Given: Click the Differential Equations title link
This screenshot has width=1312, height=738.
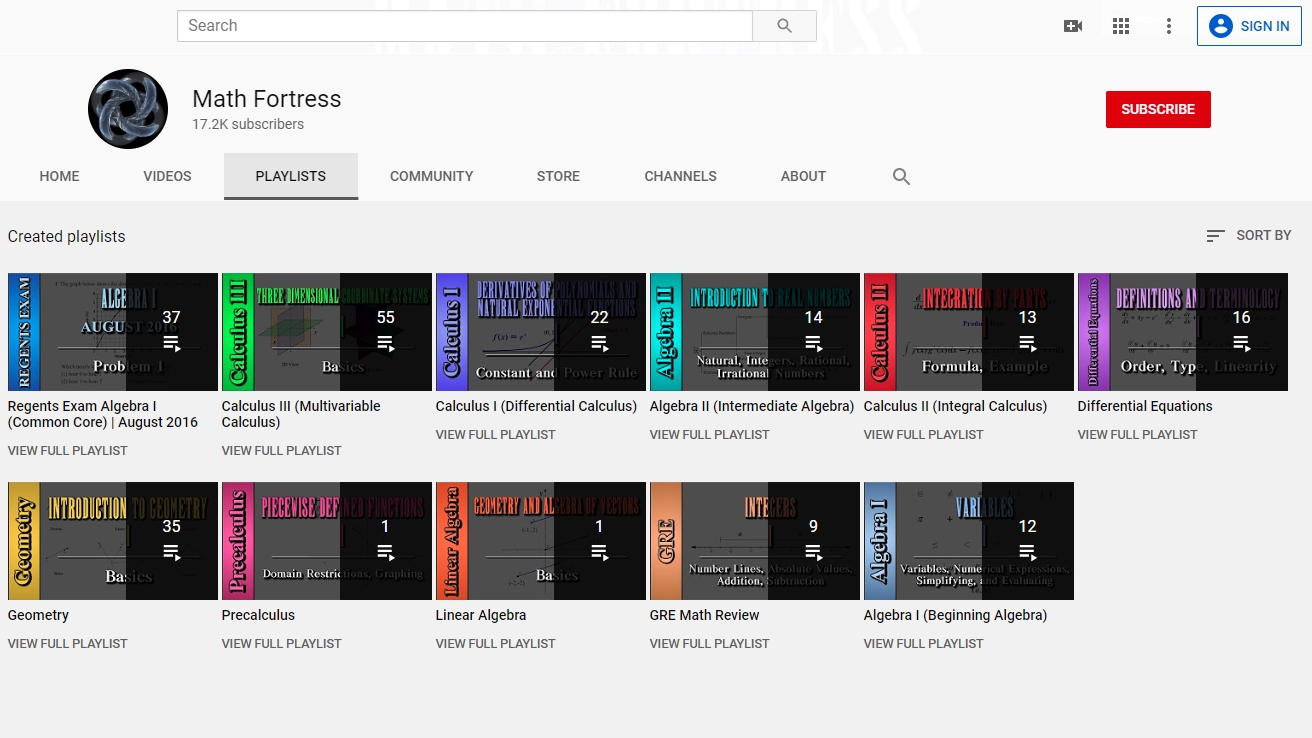Looking at the screenshot, I should coord(1145,406).
